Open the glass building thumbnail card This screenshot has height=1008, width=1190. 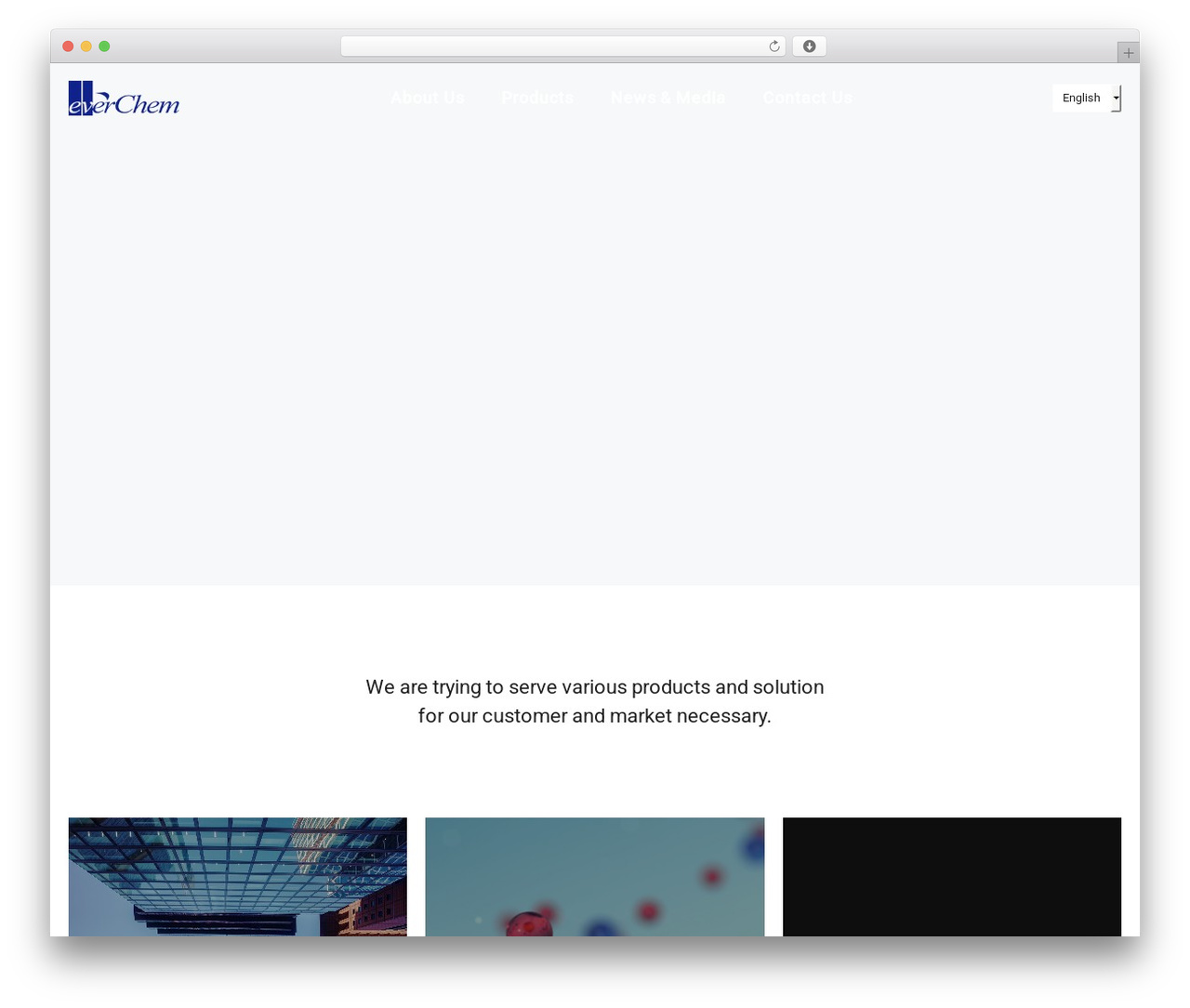point(238,877)
